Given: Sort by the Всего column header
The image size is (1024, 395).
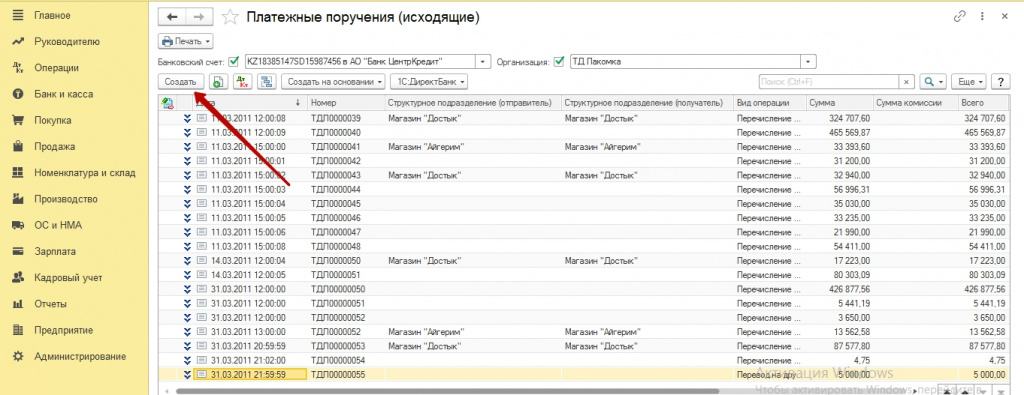Looking at the screenshot, I should [983, 103].
